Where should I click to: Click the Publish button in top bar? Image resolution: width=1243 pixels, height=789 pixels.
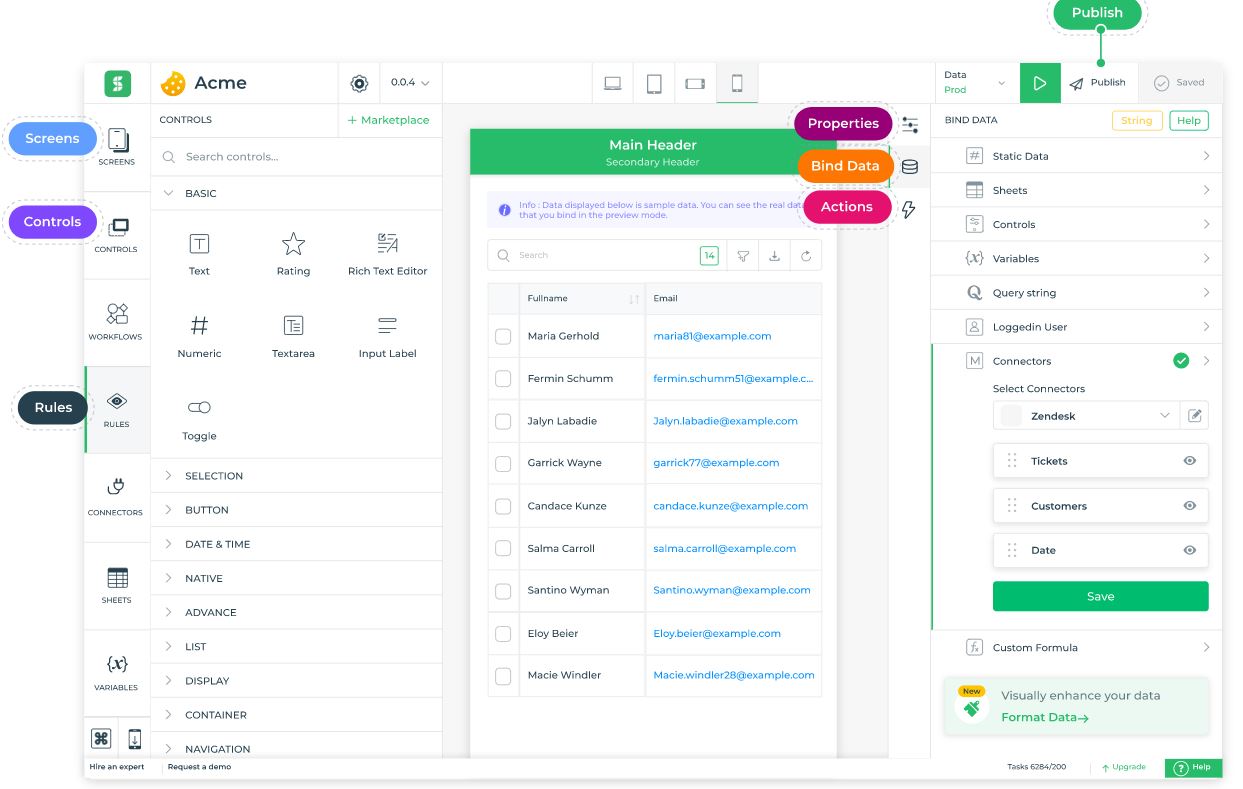coord(1097,83)
